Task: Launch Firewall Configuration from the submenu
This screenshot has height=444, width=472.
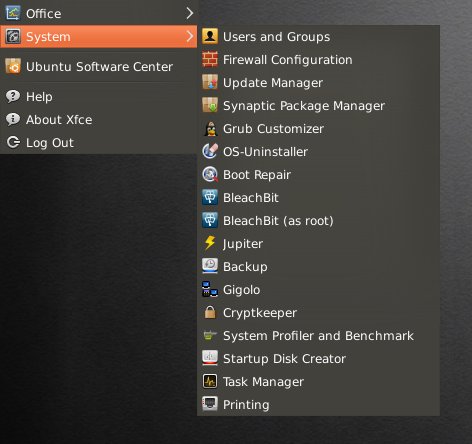Action: click(318, 59)
